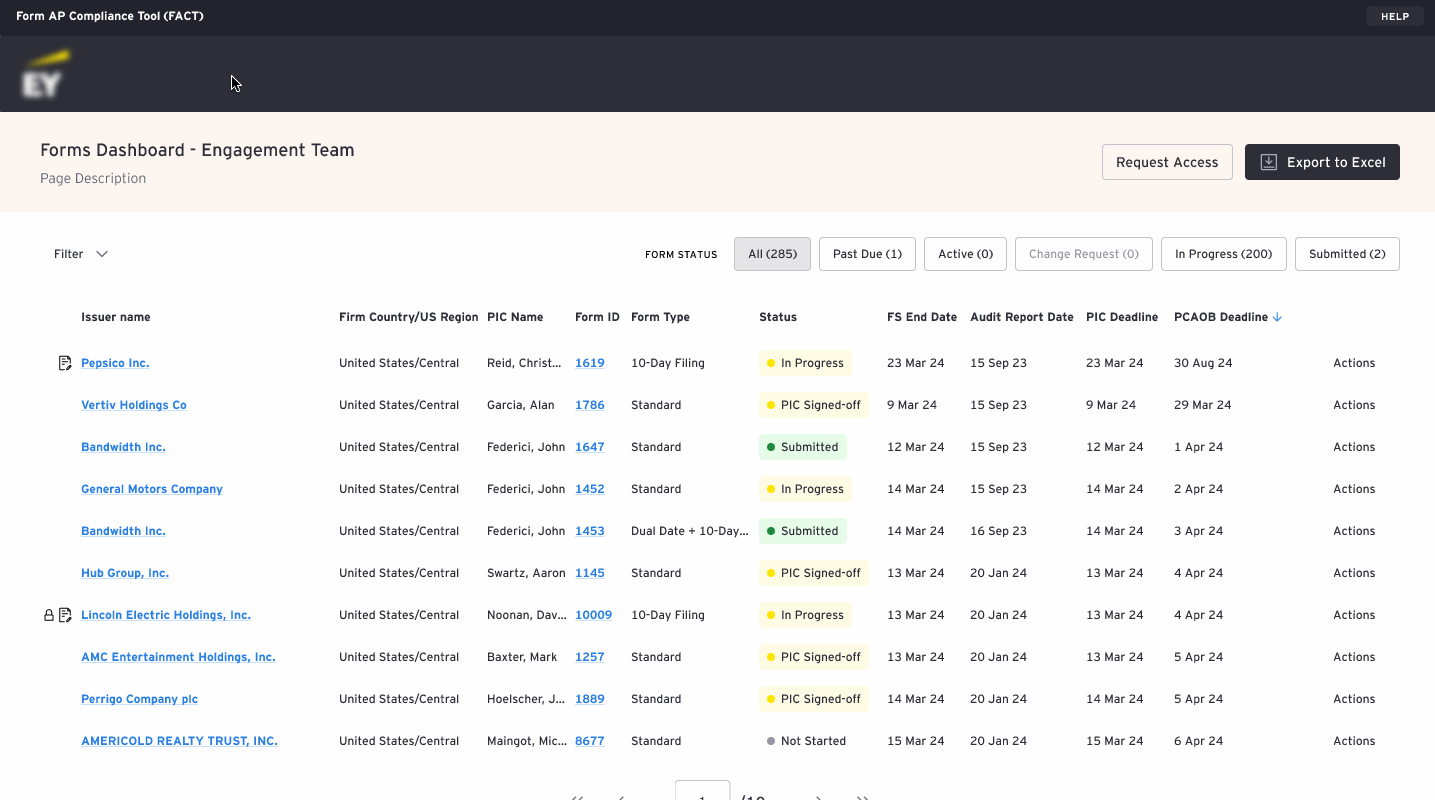Open form ID 1889
1435x800 pixels.
590,699
